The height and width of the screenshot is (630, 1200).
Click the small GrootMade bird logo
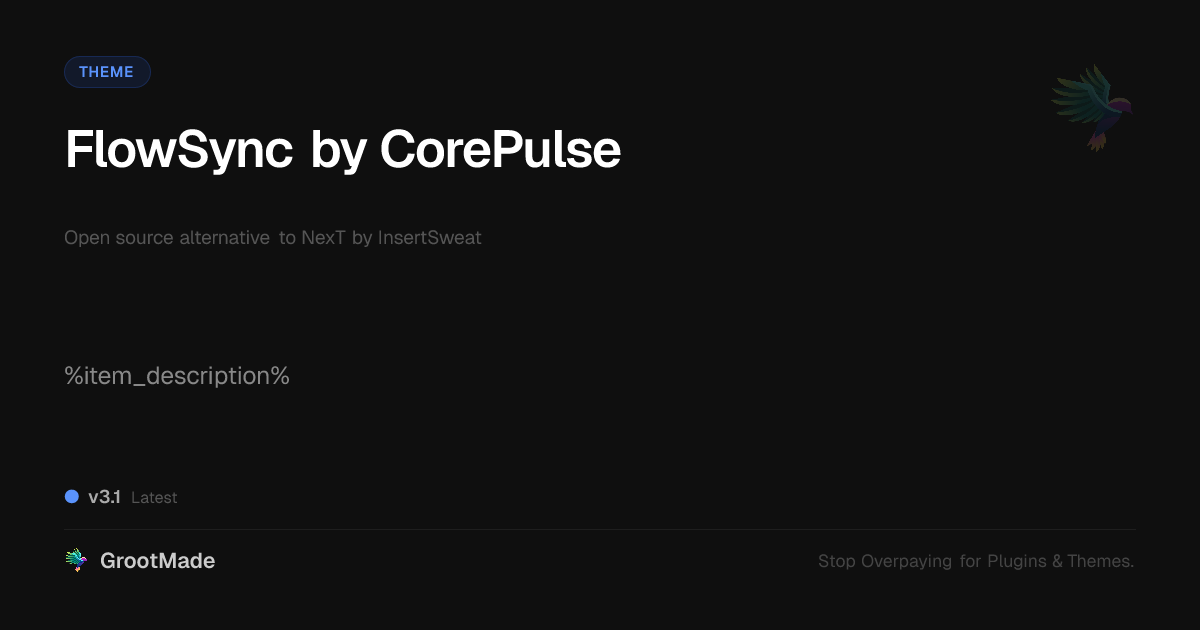[x=76, y=561]
